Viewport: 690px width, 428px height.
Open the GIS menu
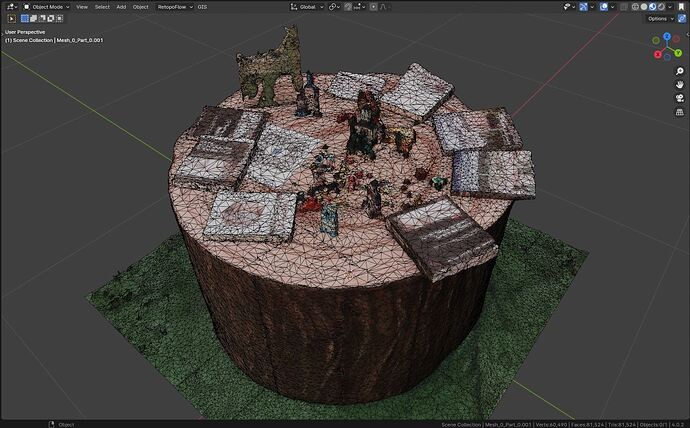tap(202, 7)
